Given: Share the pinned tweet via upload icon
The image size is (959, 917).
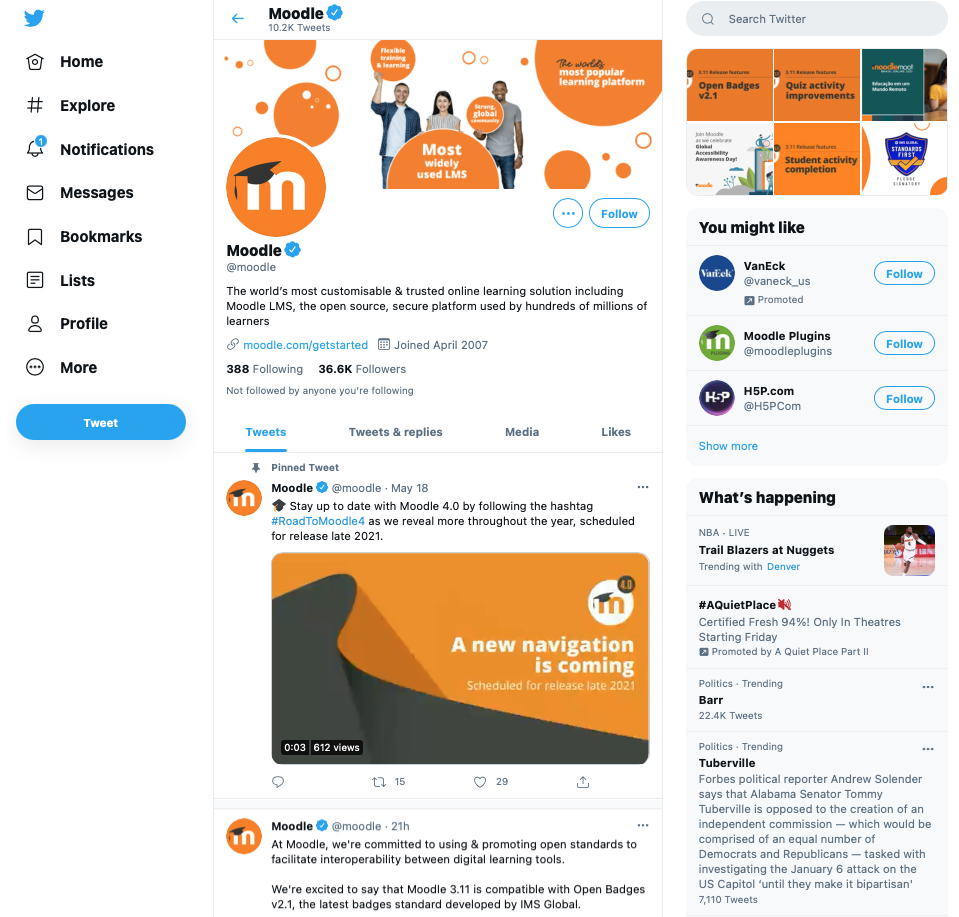Looking at the screenshot, I should [x=583, y=782].
